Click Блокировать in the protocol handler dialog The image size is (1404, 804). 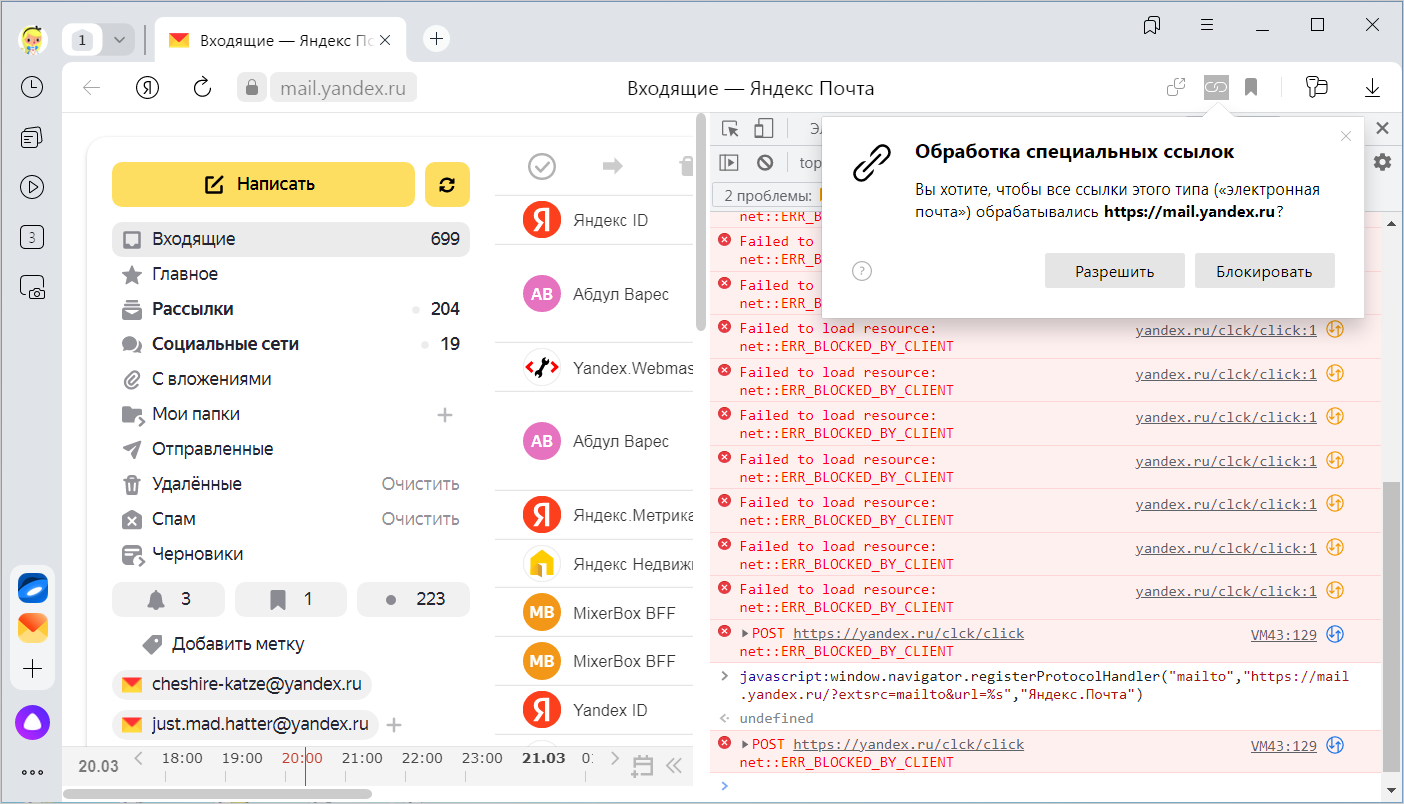tap(1264, 271)
